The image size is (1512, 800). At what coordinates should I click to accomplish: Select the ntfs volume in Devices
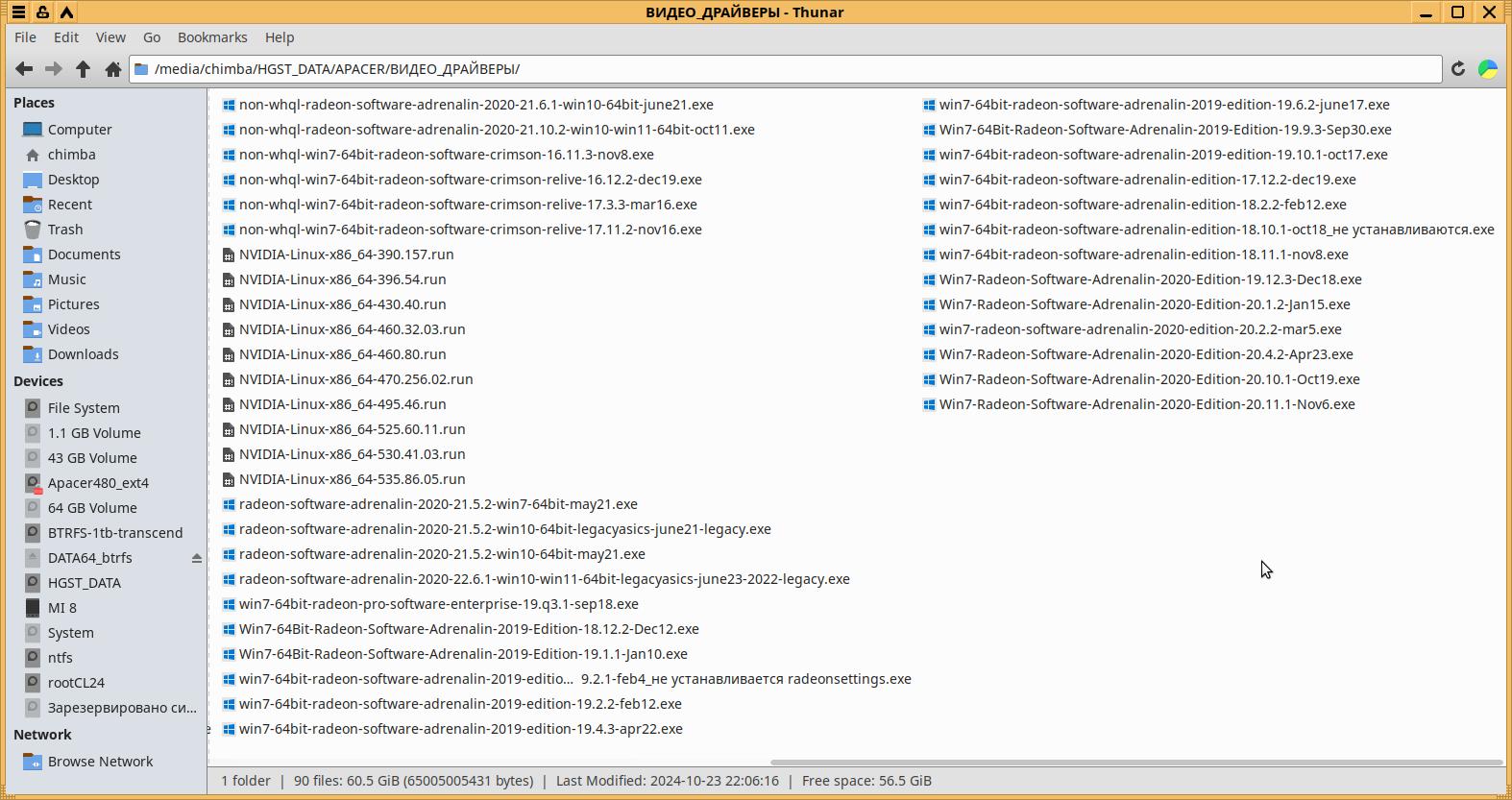coord(61,658)
